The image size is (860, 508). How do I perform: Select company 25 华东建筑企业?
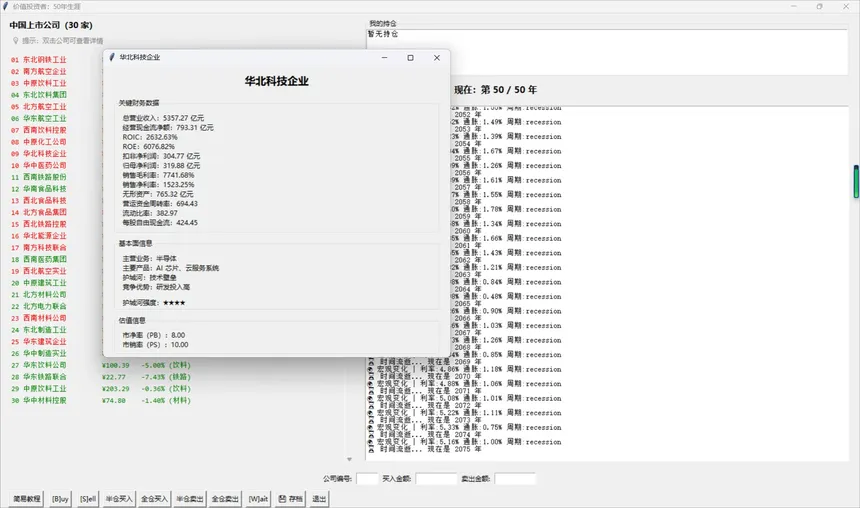point(39,342)
